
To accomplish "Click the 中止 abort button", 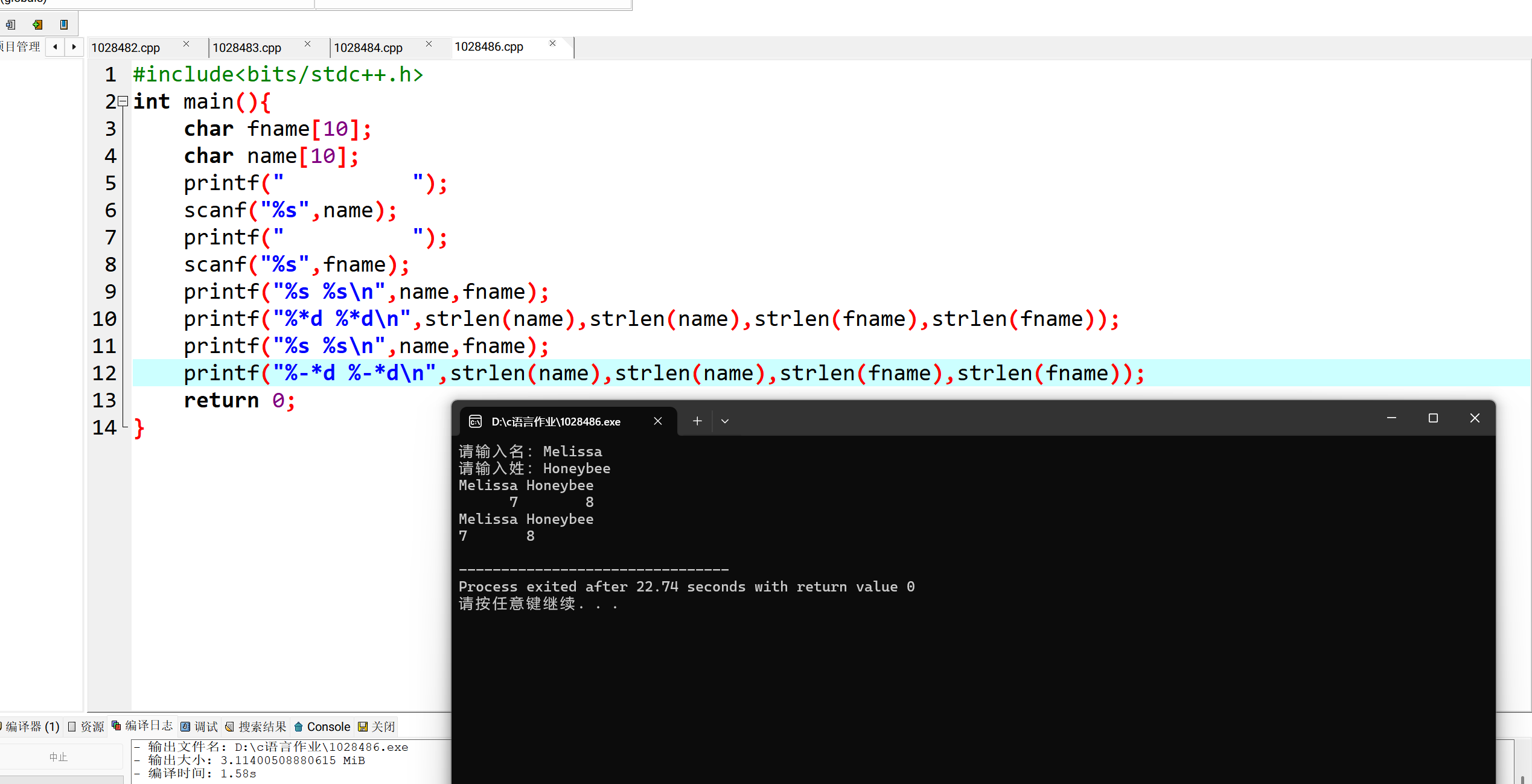I will click(59, 757).
